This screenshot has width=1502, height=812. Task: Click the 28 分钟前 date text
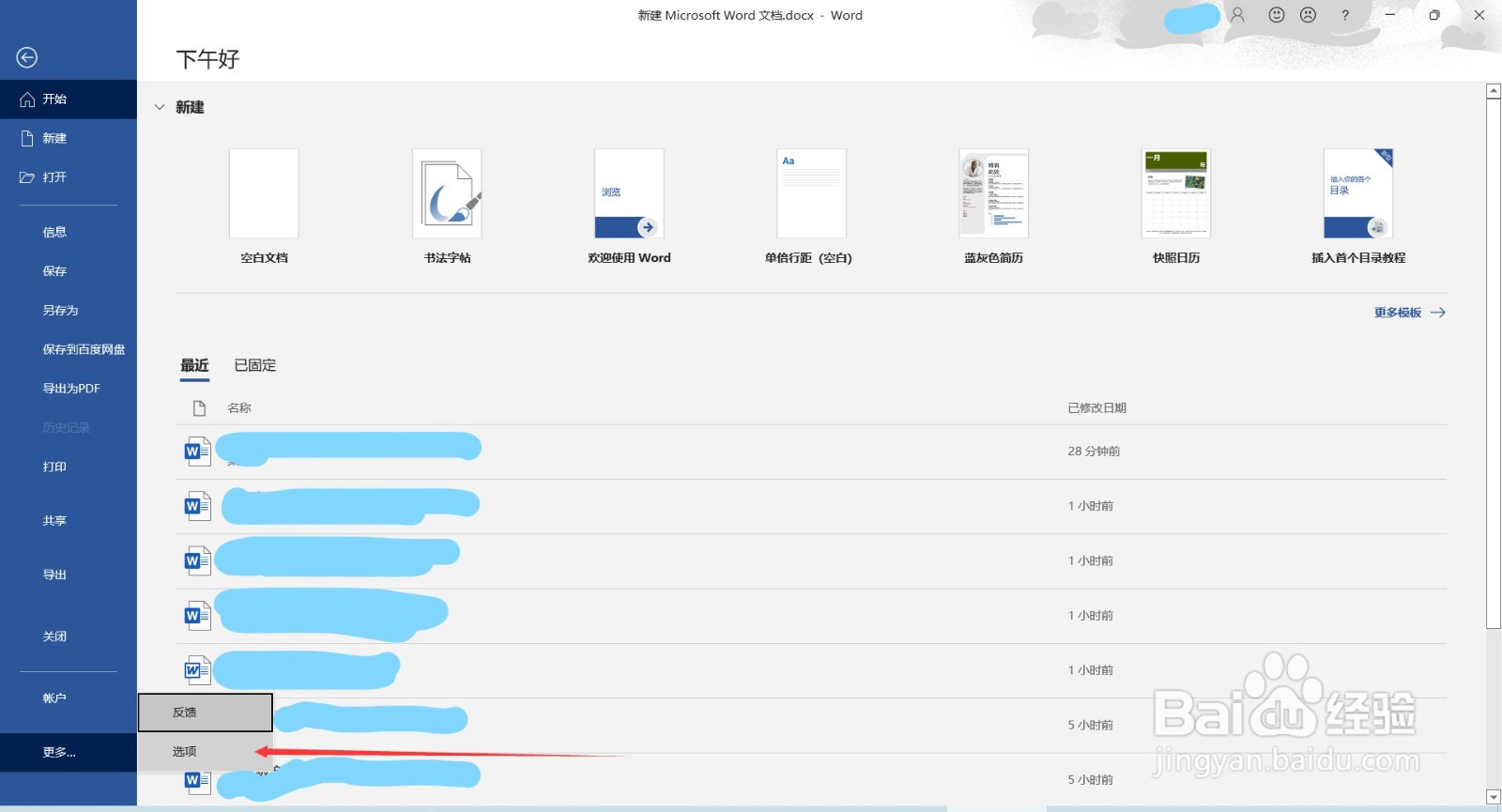1094,452
